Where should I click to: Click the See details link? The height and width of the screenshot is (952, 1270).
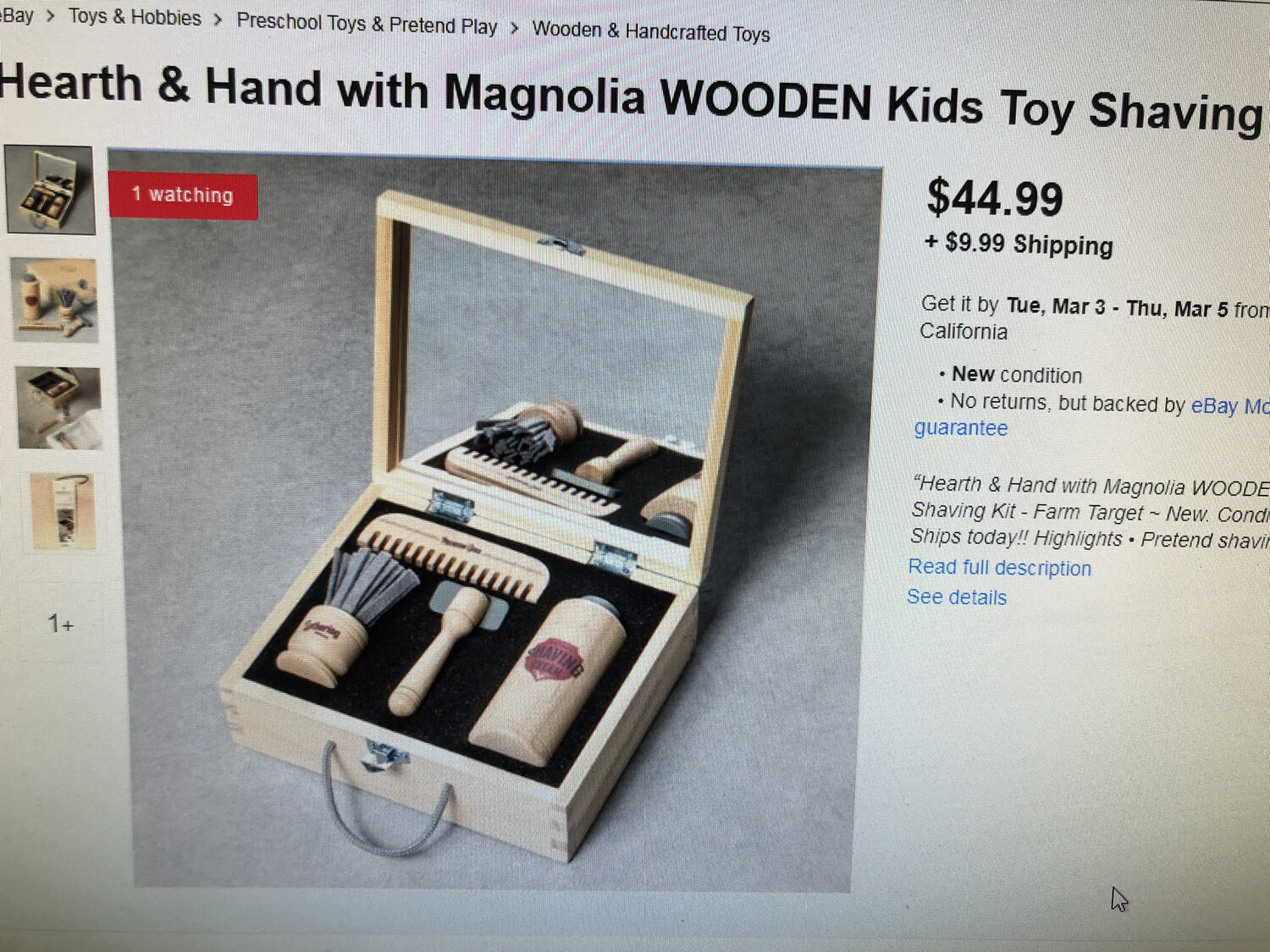tap(957, 597)
